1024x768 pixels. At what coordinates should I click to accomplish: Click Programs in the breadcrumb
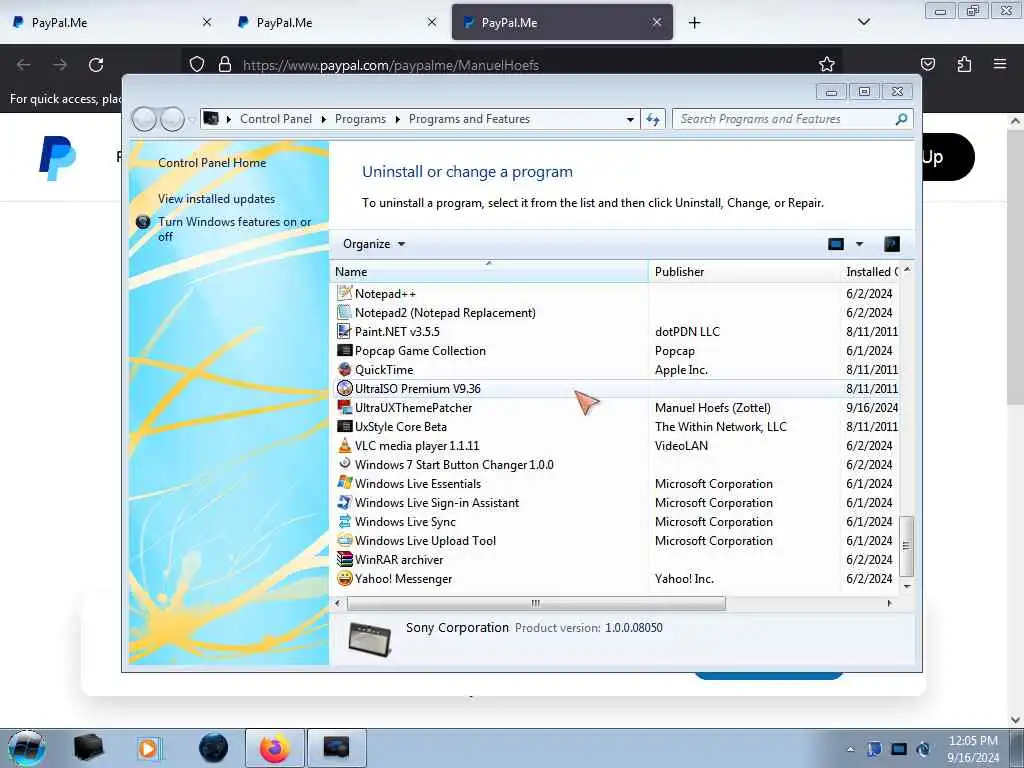point(360,119)
